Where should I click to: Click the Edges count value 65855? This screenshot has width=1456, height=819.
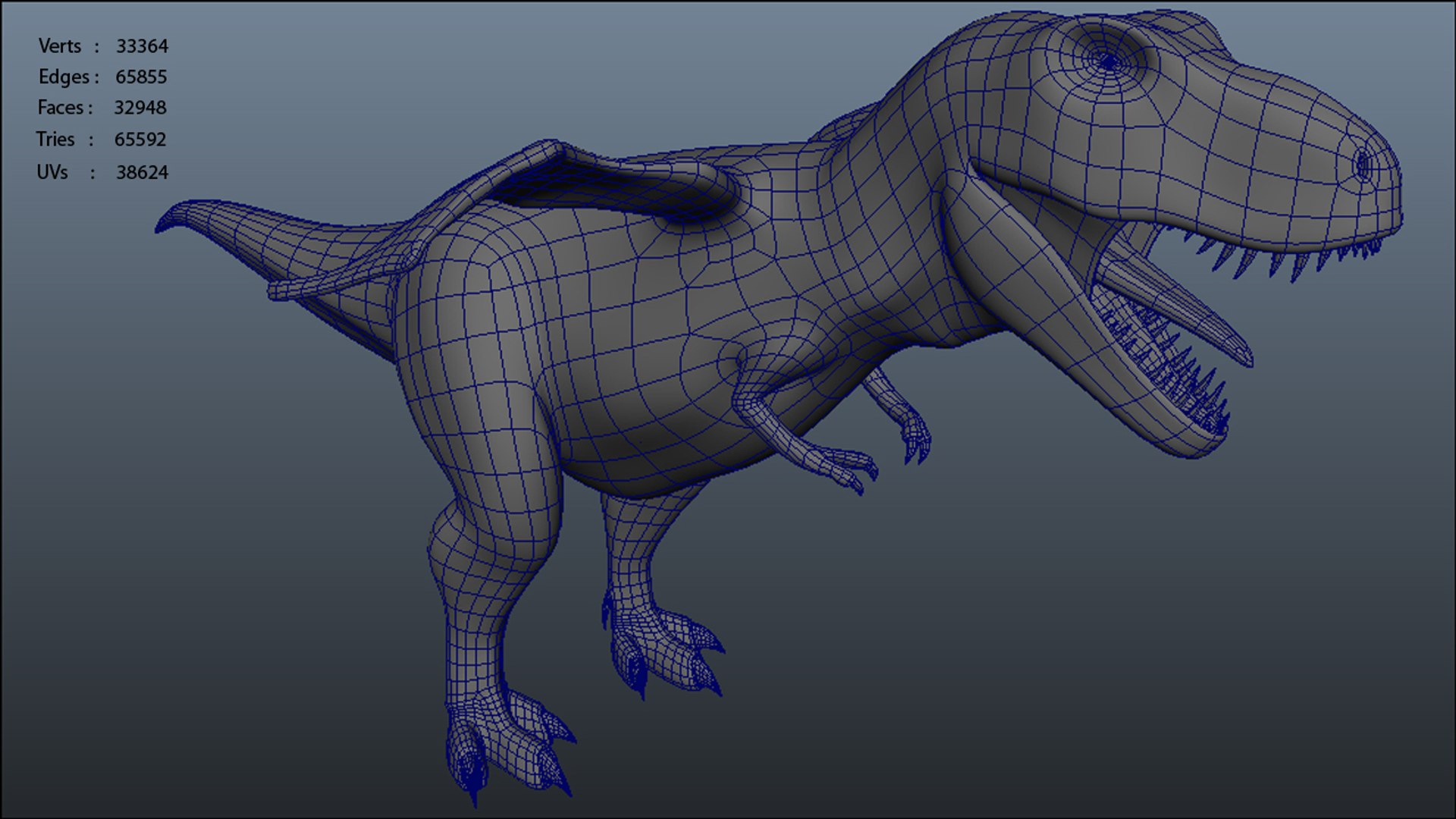141,77
